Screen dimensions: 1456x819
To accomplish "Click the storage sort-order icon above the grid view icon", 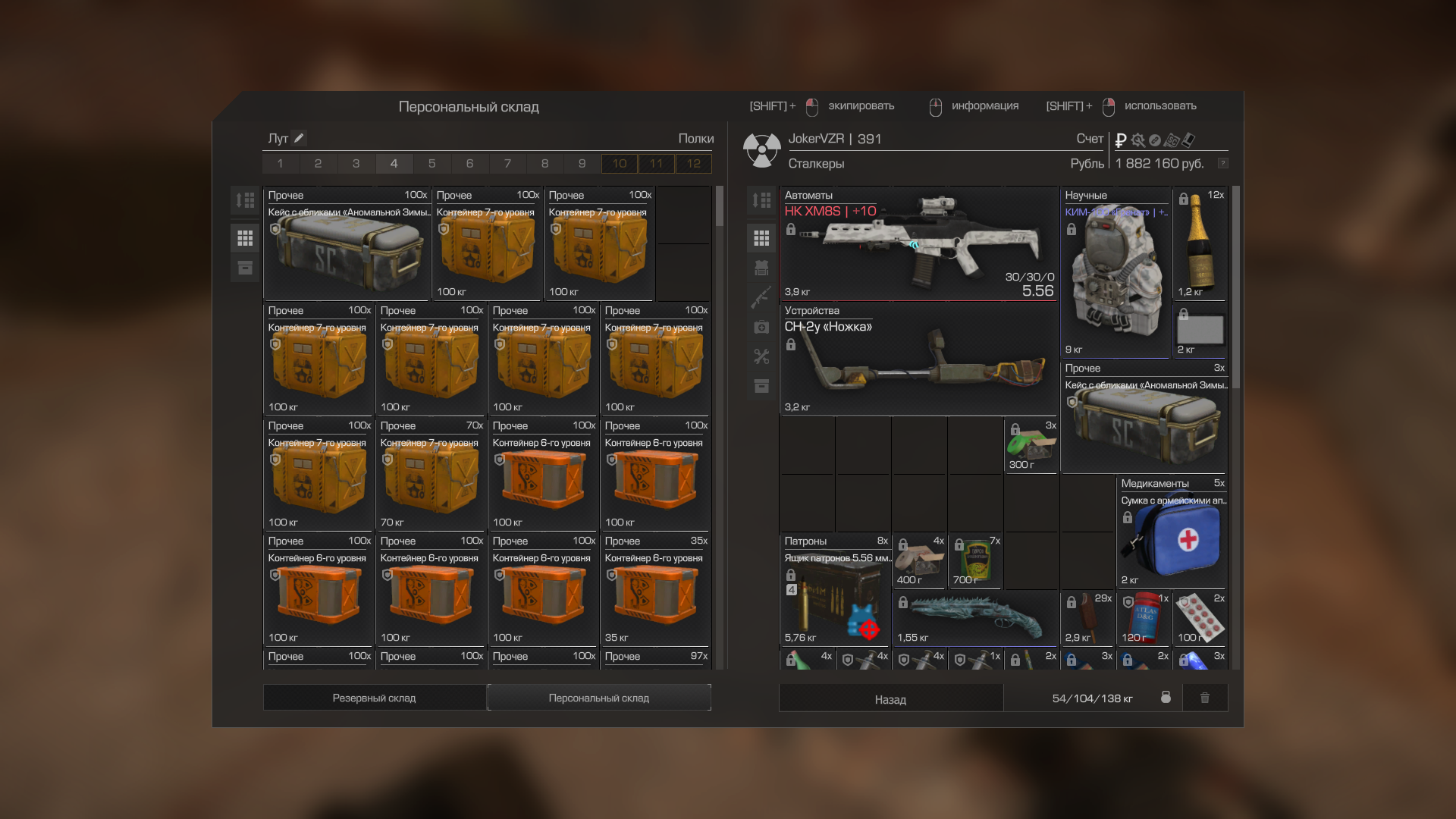I will [245, 200].
